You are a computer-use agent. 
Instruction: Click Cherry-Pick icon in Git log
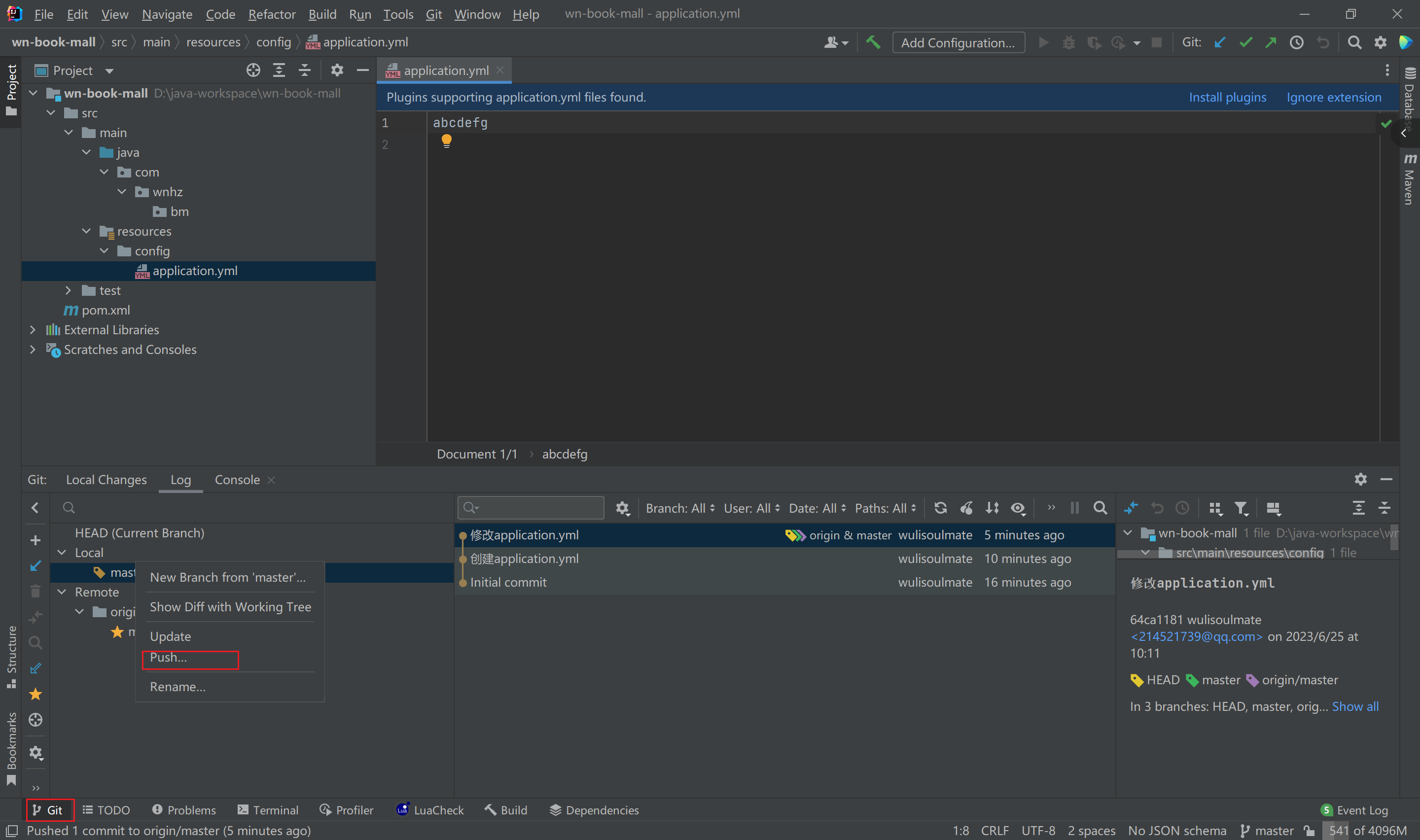[x=967, y=508]
